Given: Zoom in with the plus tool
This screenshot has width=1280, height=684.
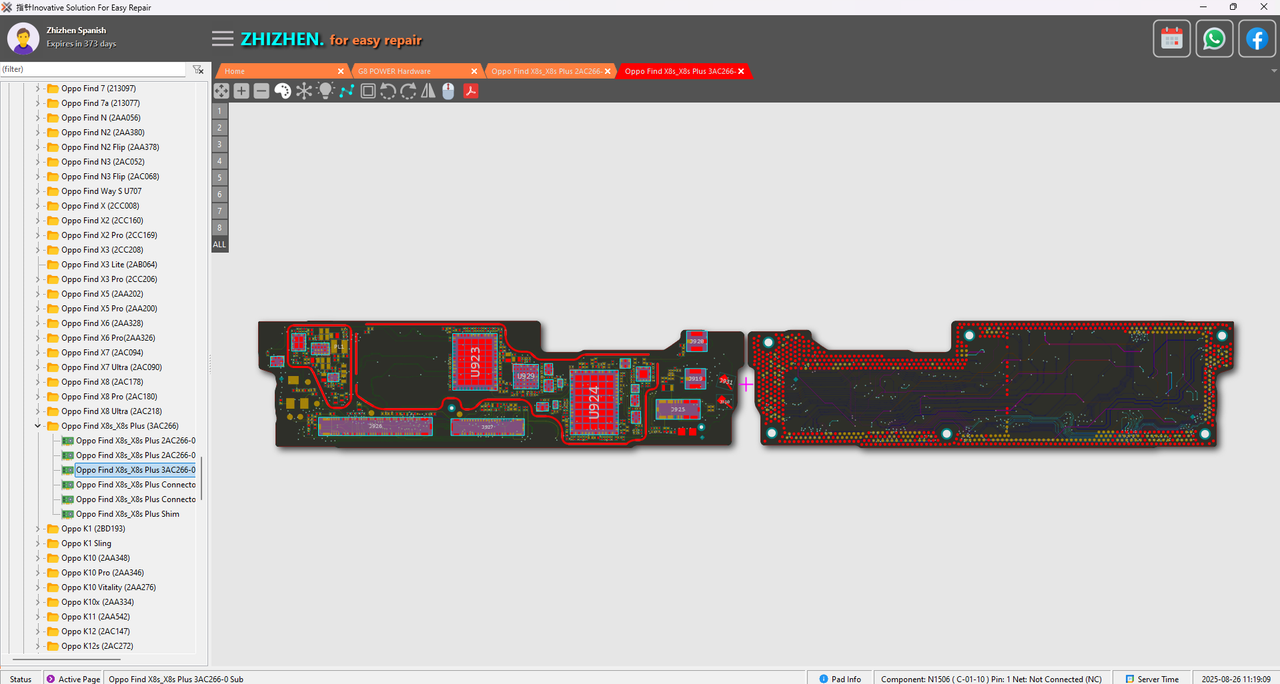Looking at the screenshot, I should (241, 91).
